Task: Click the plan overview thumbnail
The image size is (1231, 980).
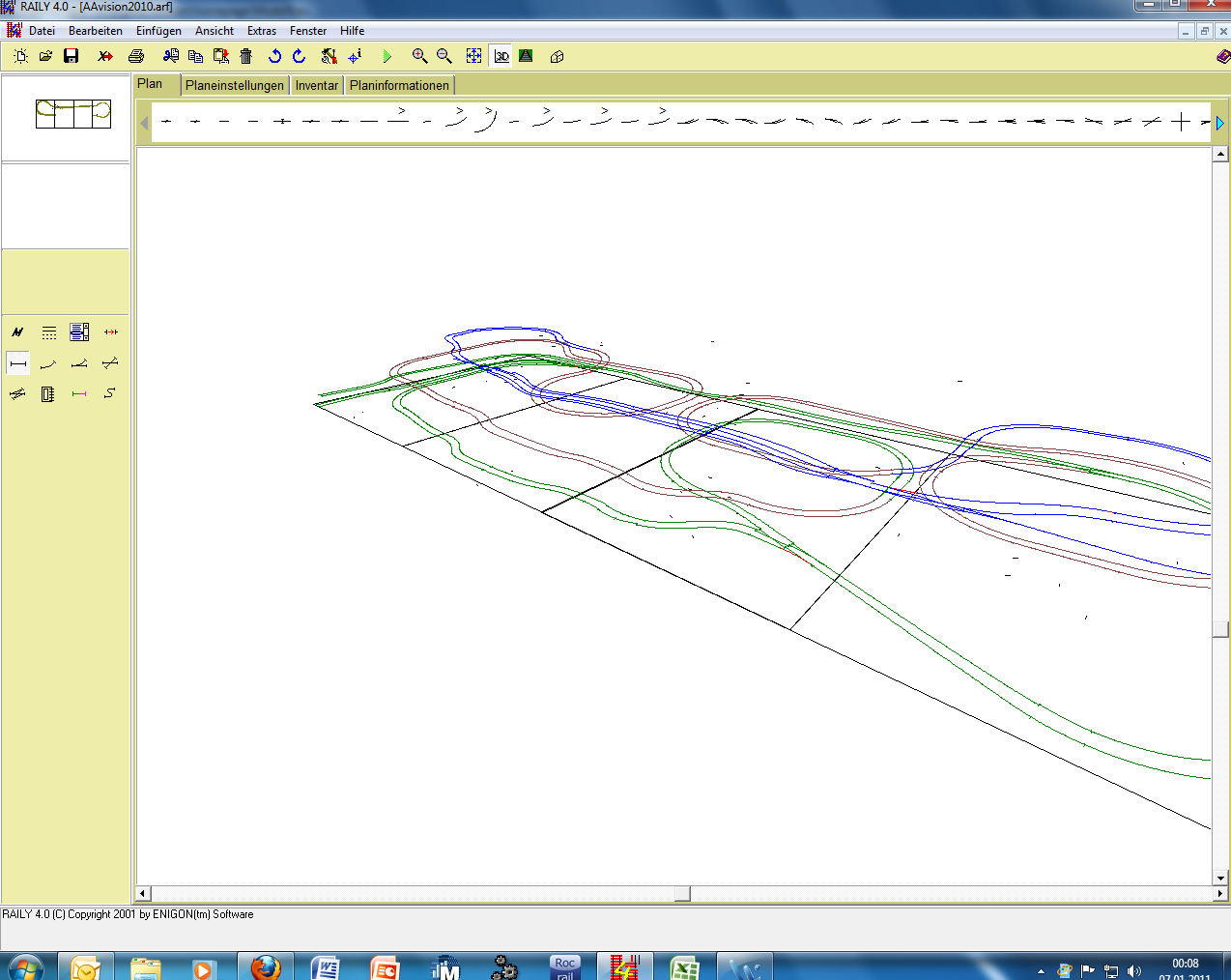Action: [x=73, y=114]
